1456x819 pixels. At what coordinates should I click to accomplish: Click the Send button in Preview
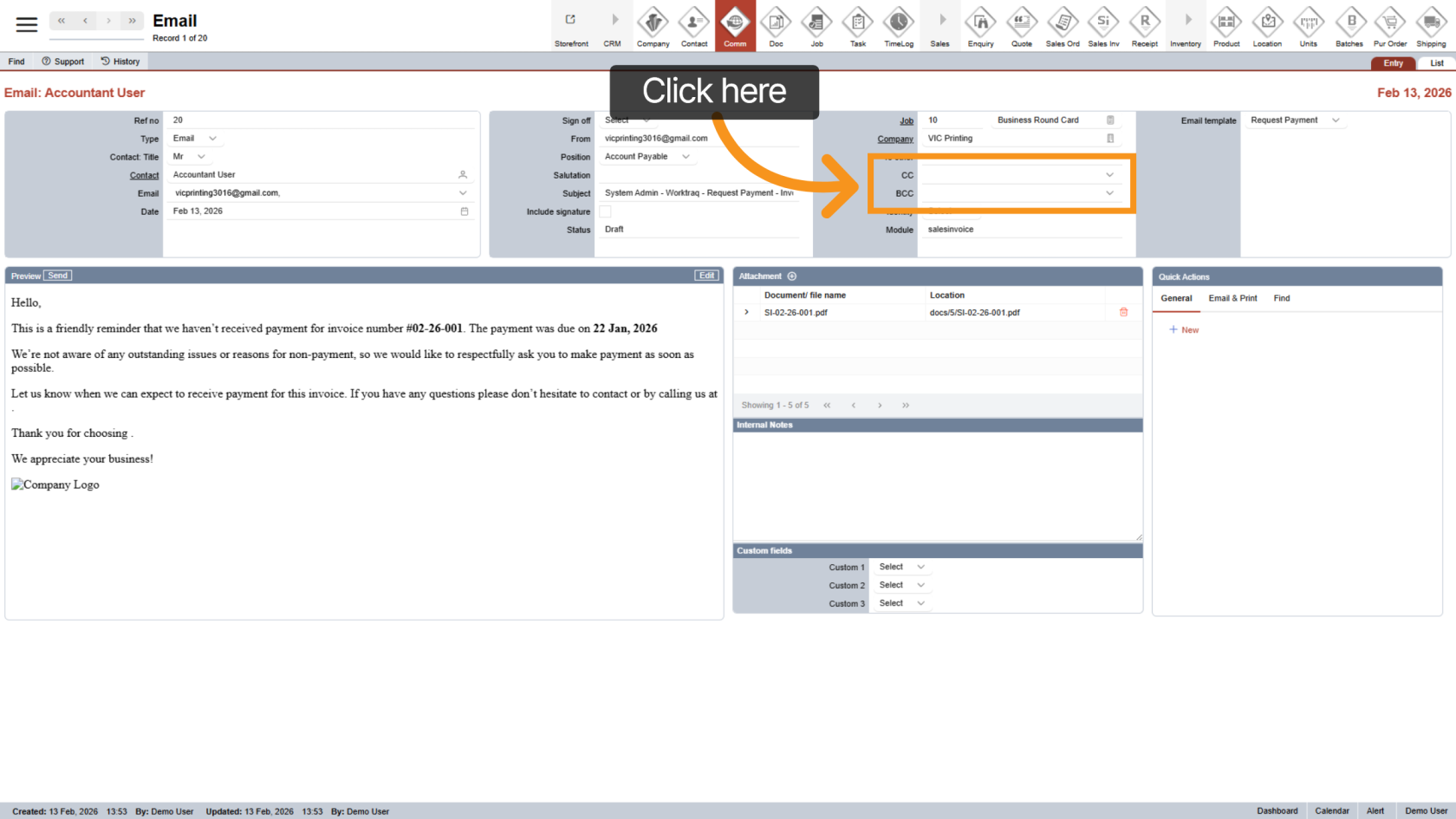[58, 276]
